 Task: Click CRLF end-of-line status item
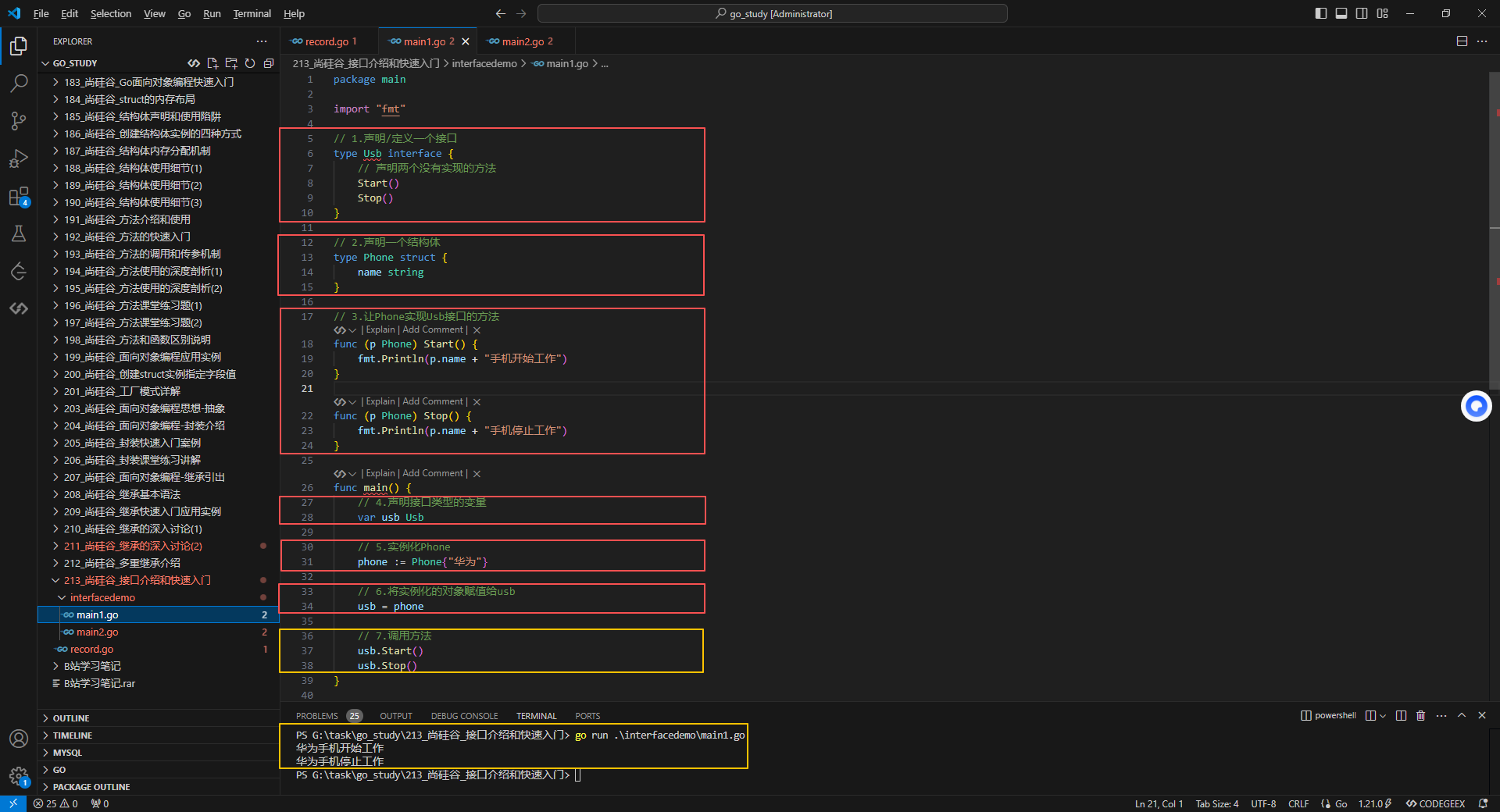pyautogui.click(x=1298, y=803)
